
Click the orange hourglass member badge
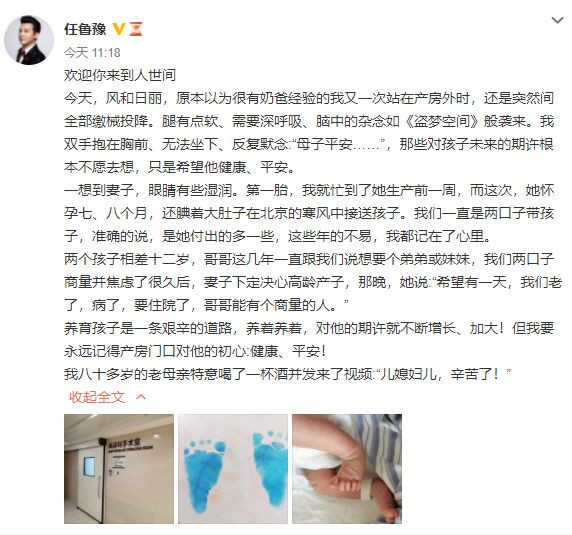pos(136,29)
